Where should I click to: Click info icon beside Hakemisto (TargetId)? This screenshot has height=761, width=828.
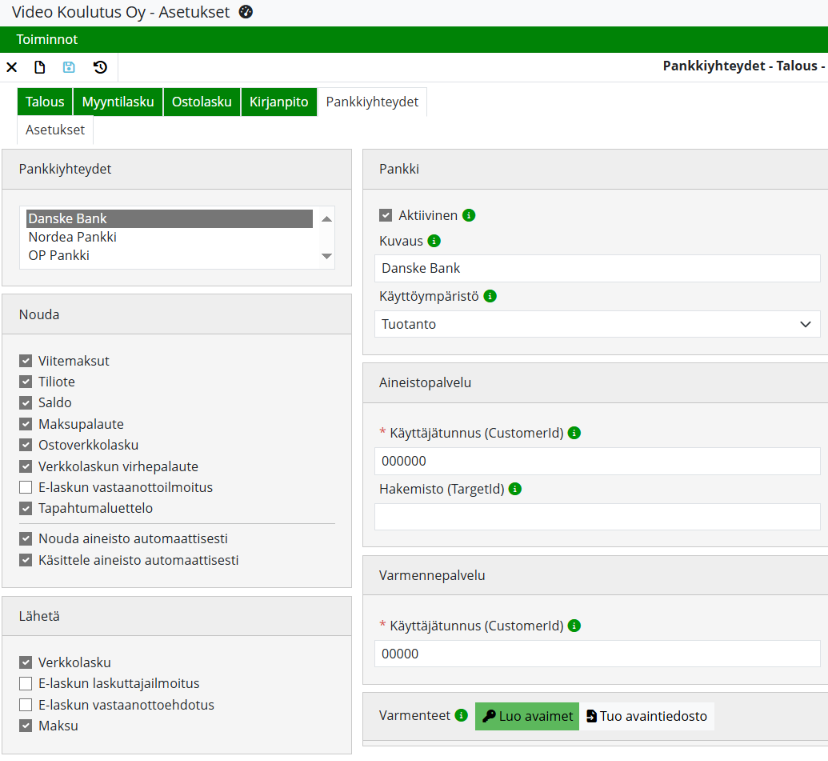pyautogui.click(x=515, y=489)
